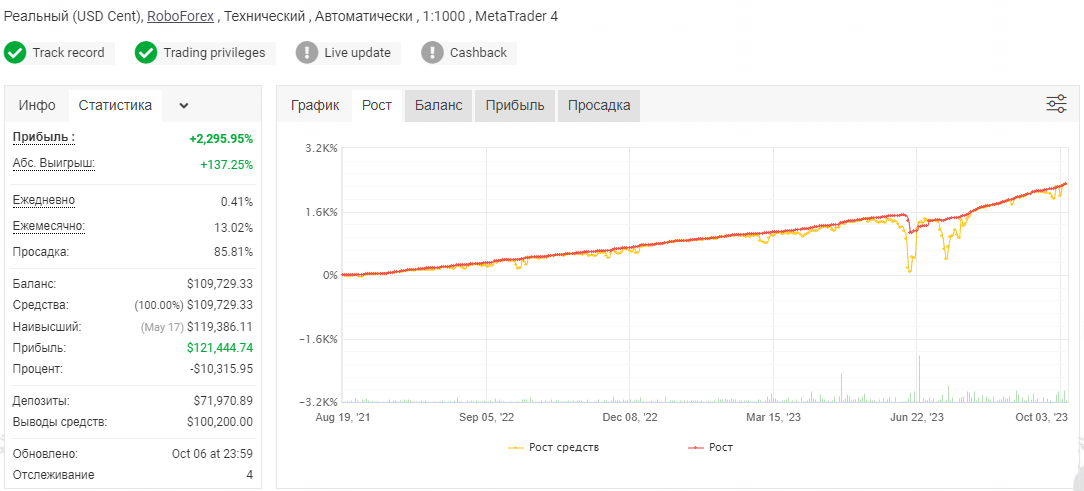Click the Mar 15, '23 axis date

tap(774, 417)
